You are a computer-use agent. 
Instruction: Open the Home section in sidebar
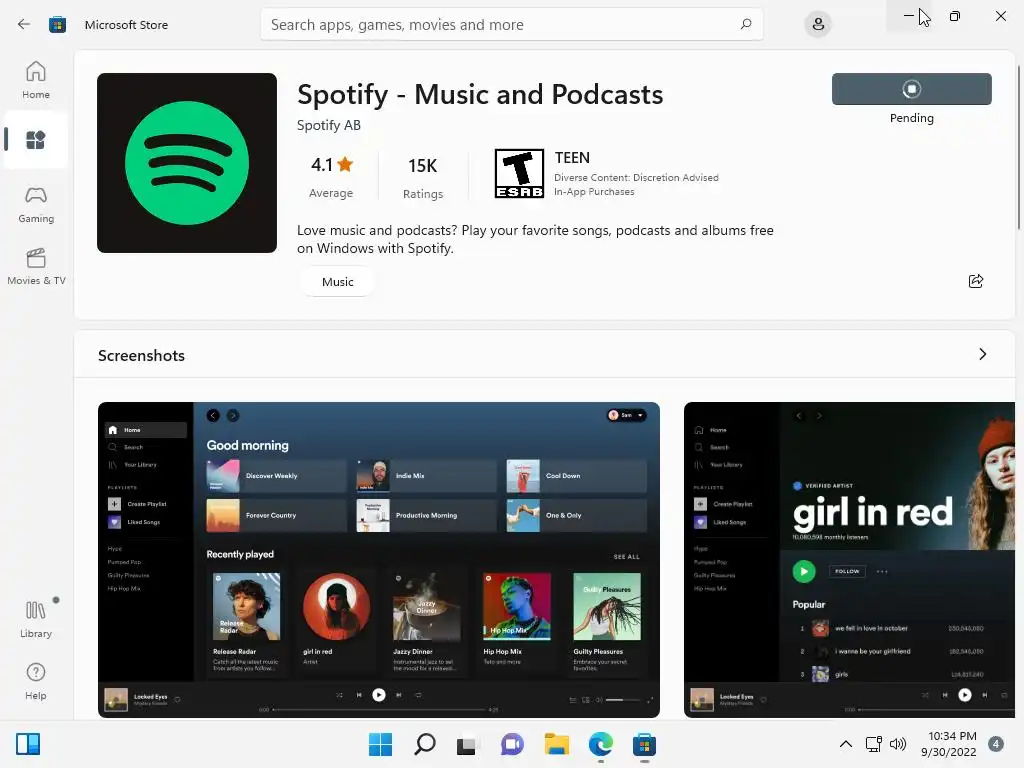click(36, 80)
